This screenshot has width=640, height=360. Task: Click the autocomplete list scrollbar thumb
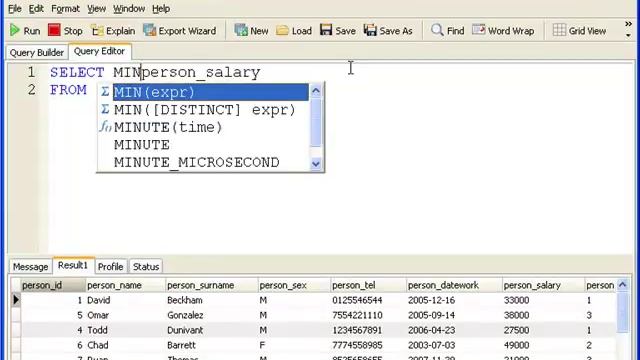pos(316,122)
